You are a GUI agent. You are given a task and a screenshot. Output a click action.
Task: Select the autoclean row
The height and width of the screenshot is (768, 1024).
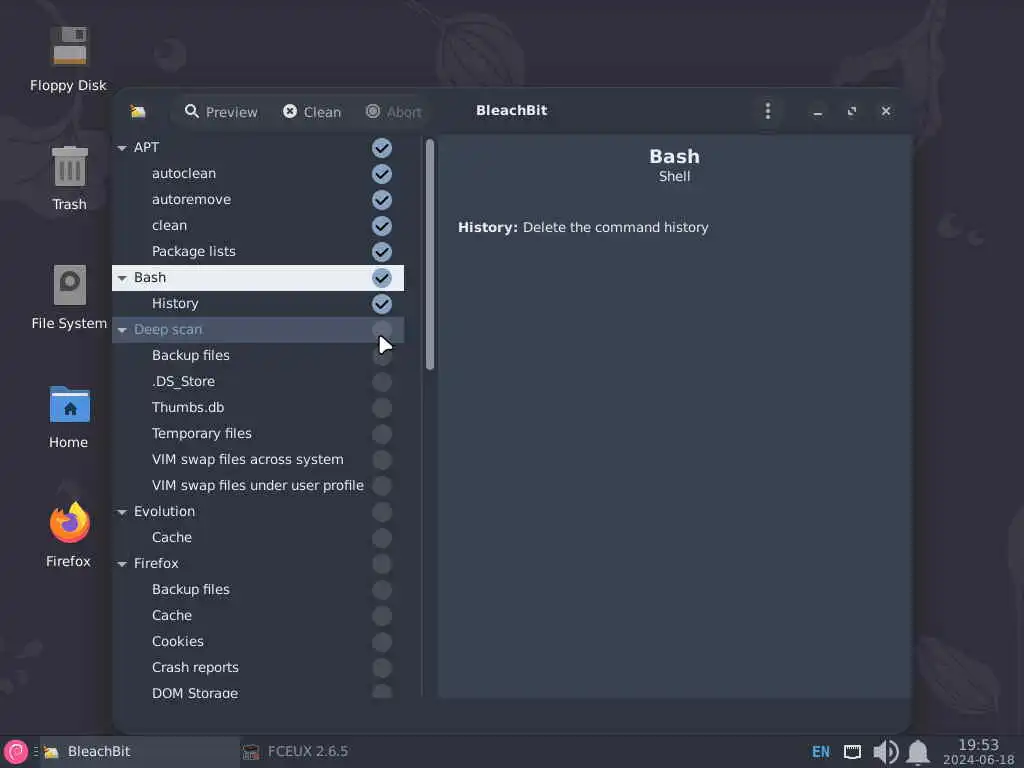coord(258,174)
